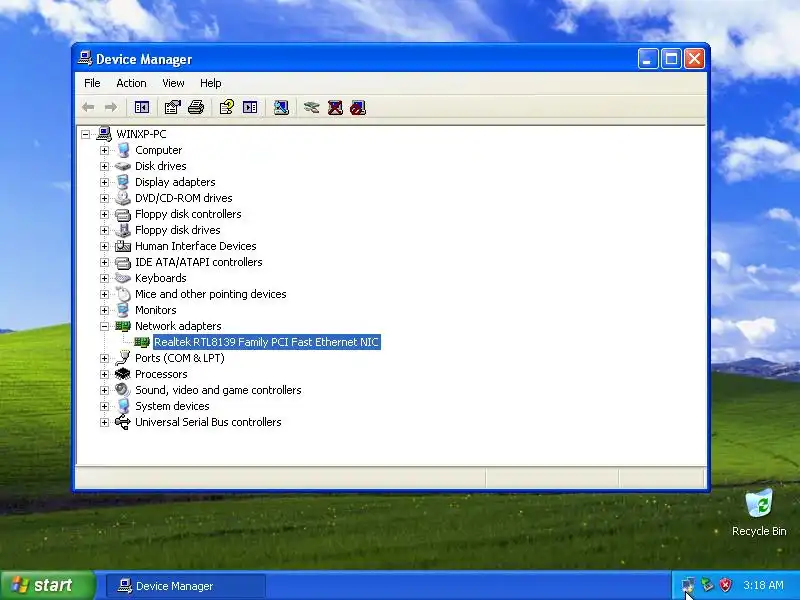Select the IDE ATA/ATAPI controllers label
The height and width of the screenshot is (600, 800).
tap(198, 262)
